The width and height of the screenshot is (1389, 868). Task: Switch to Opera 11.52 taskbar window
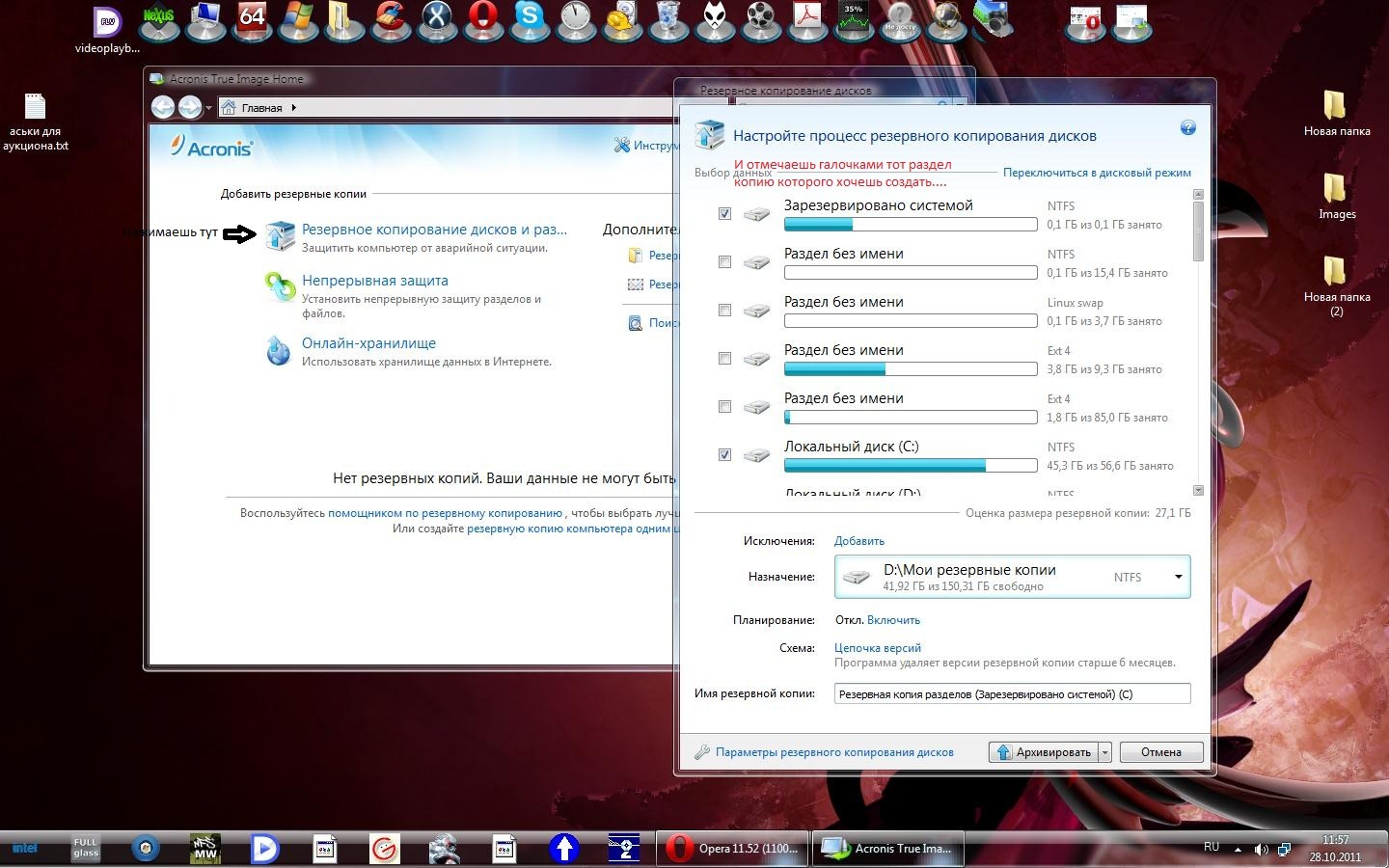pyautogui.click(x=732, y=848)
